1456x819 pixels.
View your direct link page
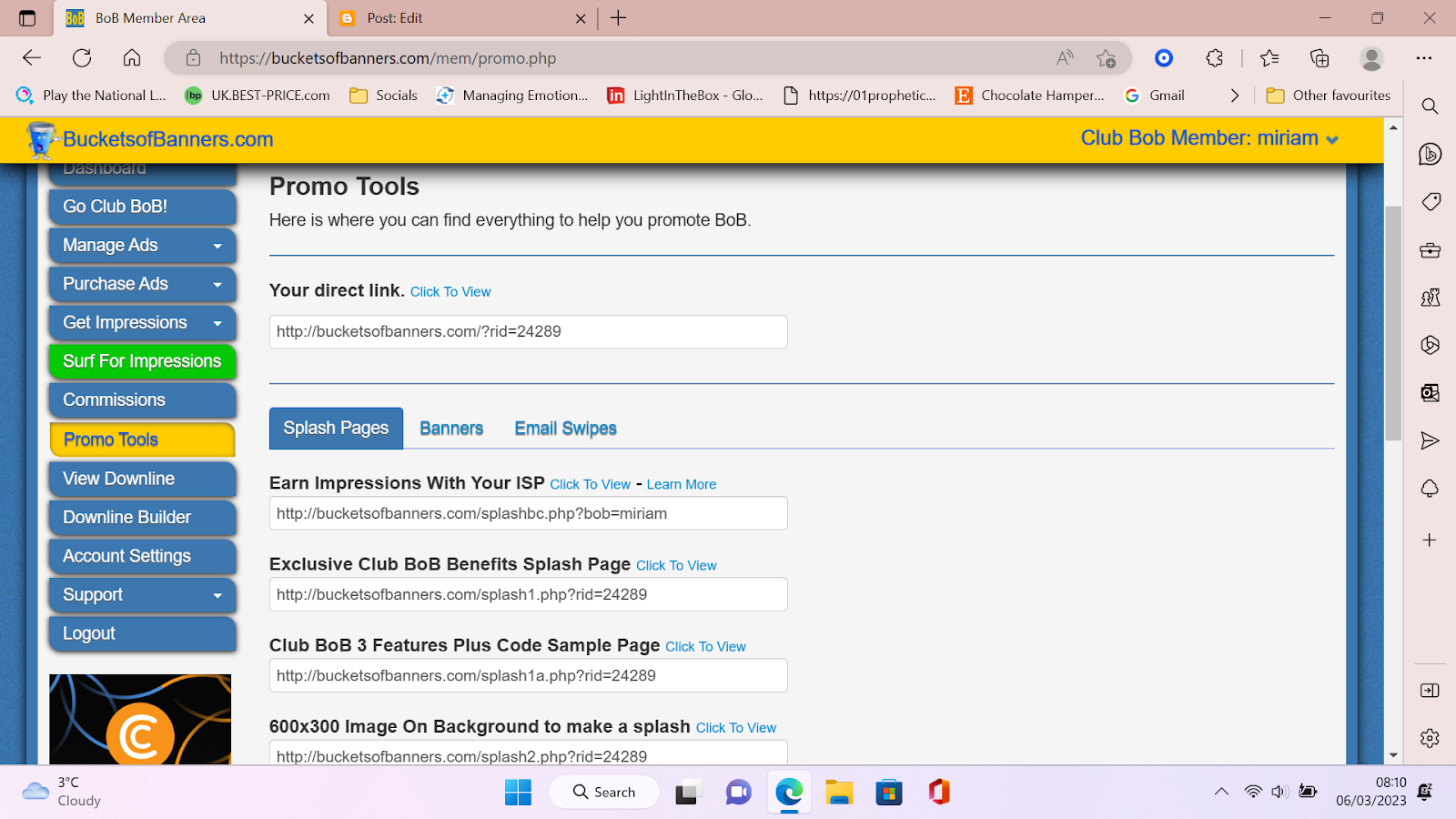click(450, 291)
